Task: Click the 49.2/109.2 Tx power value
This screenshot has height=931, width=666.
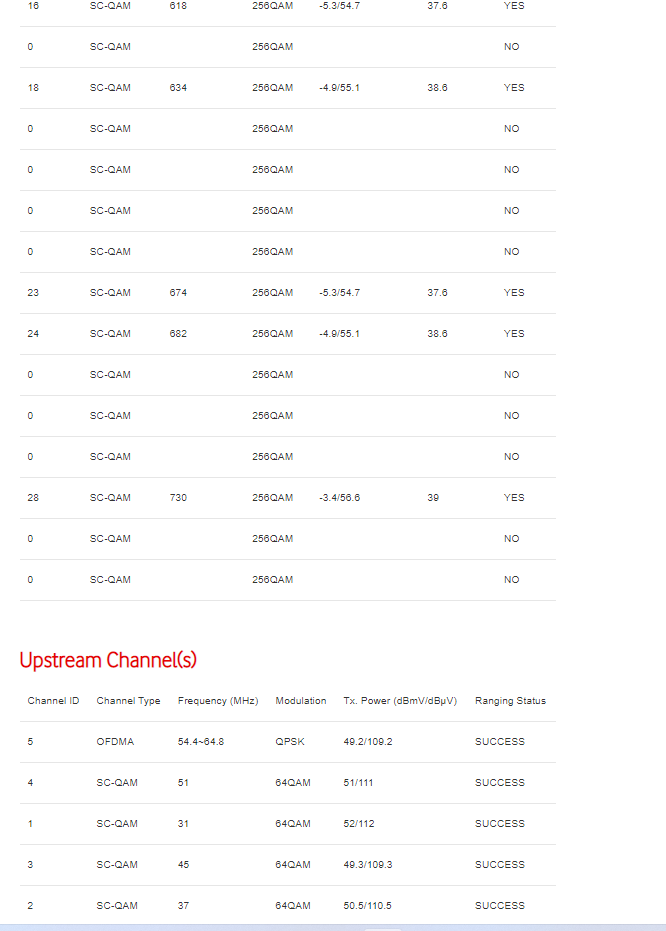Action: click(x=368, y=742)
